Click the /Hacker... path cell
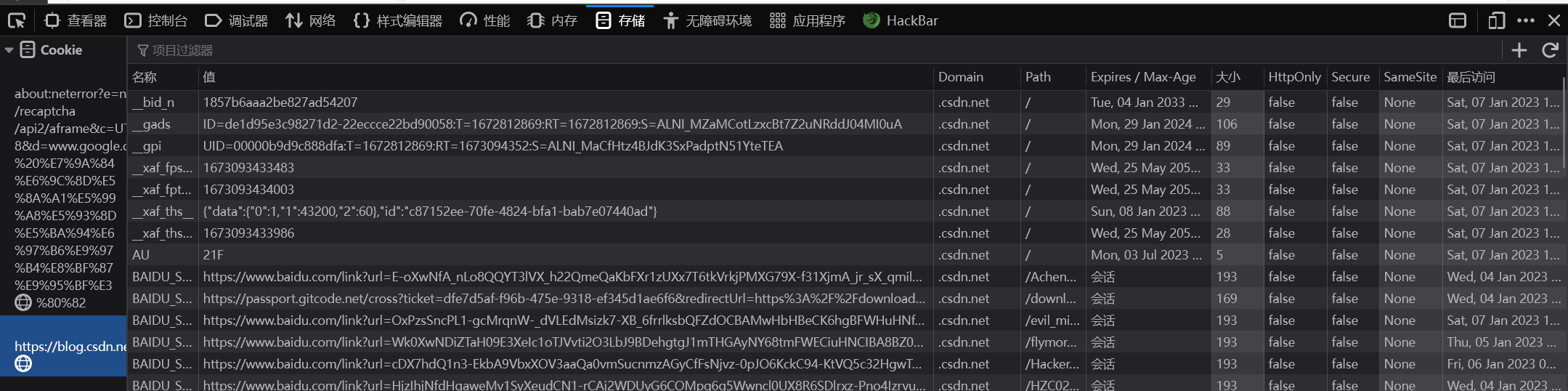The height and width of the screenshot is (391, 1568). point(1052,364)
